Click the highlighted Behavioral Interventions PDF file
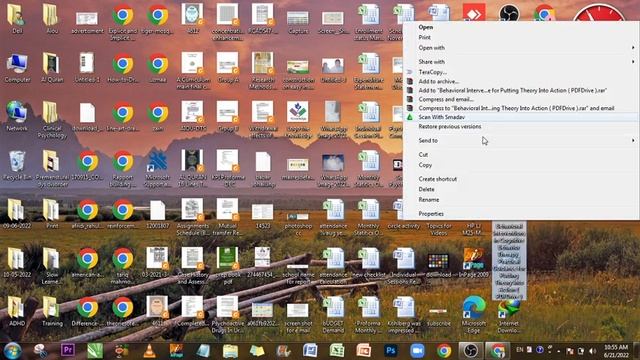Image resolution: width=640 pixels, height=360 pixels. point(509,261)
